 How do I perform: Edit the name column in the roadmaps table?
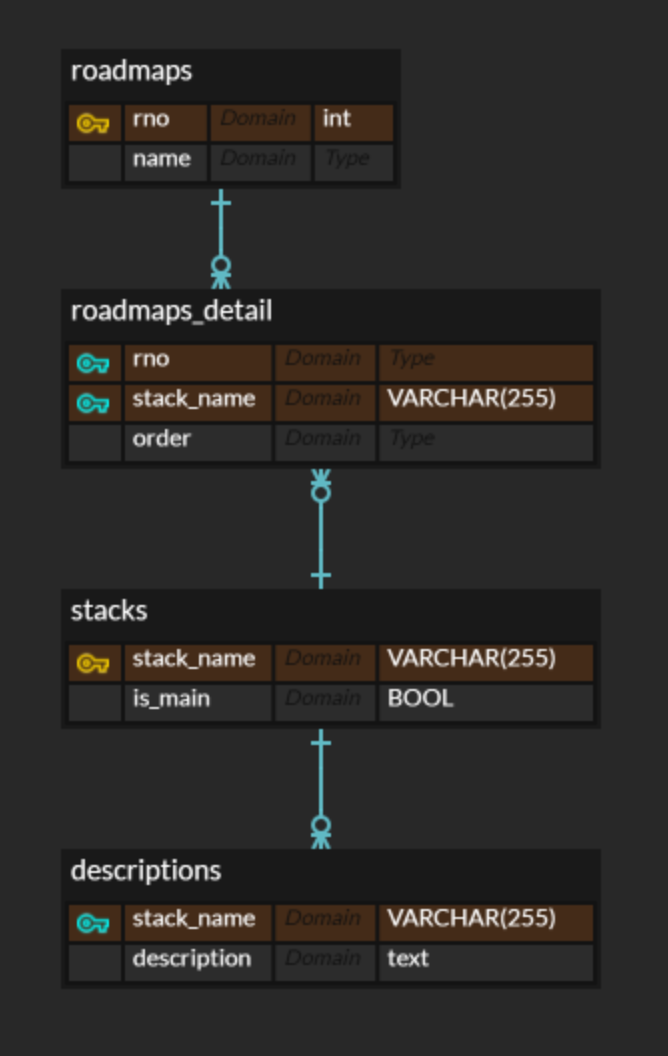[163, 160]
